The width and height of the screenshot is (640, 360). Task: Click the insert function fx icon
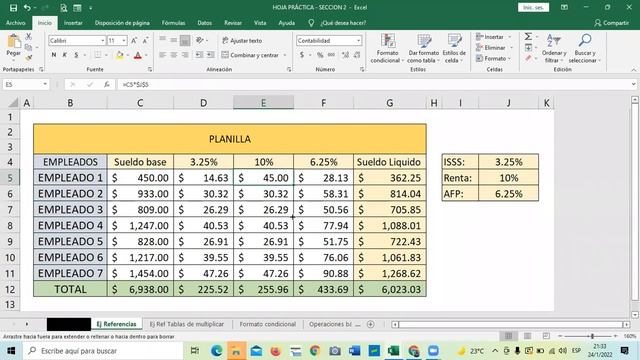(x=106, y=84)
